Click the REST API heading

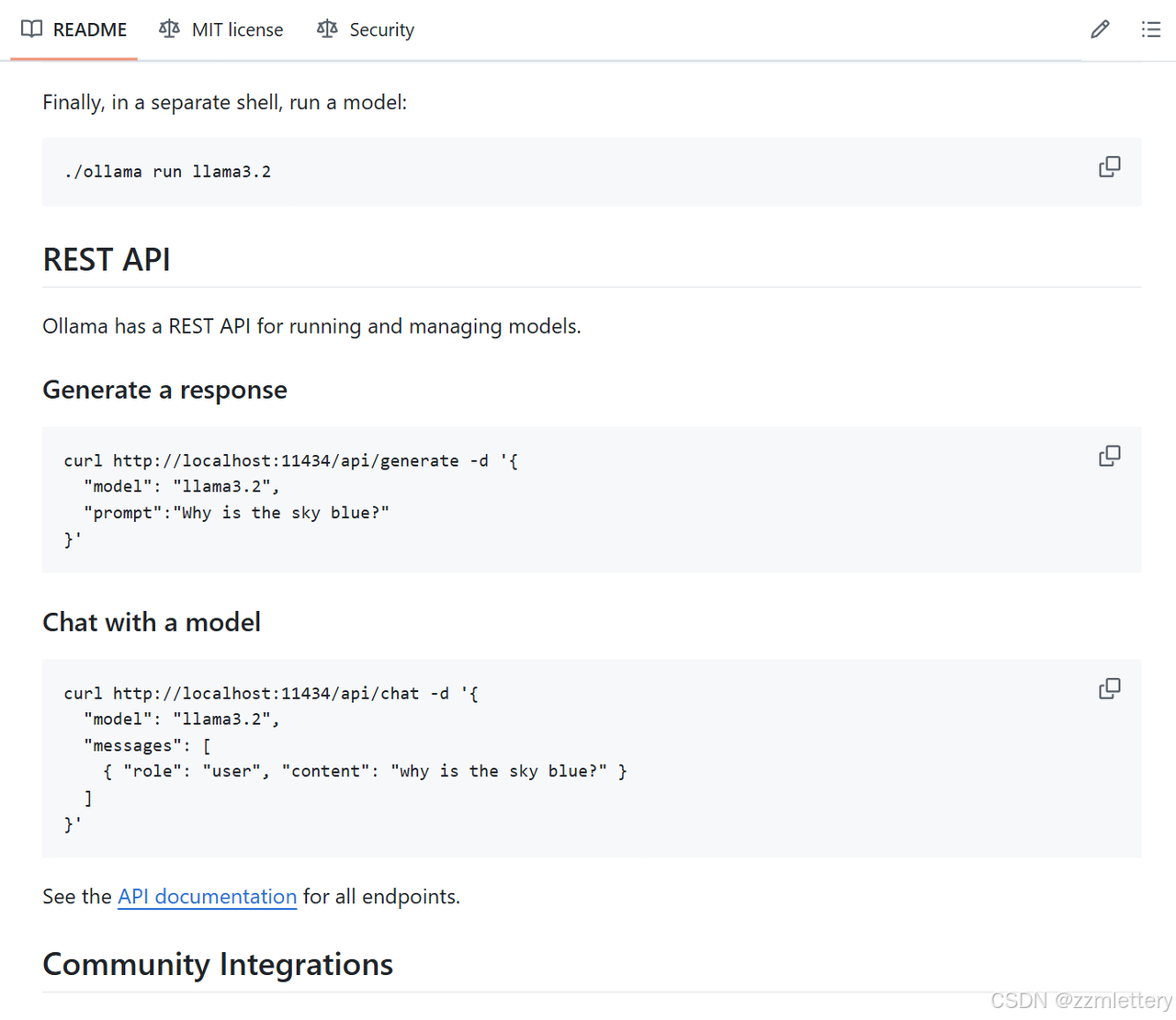107,260
